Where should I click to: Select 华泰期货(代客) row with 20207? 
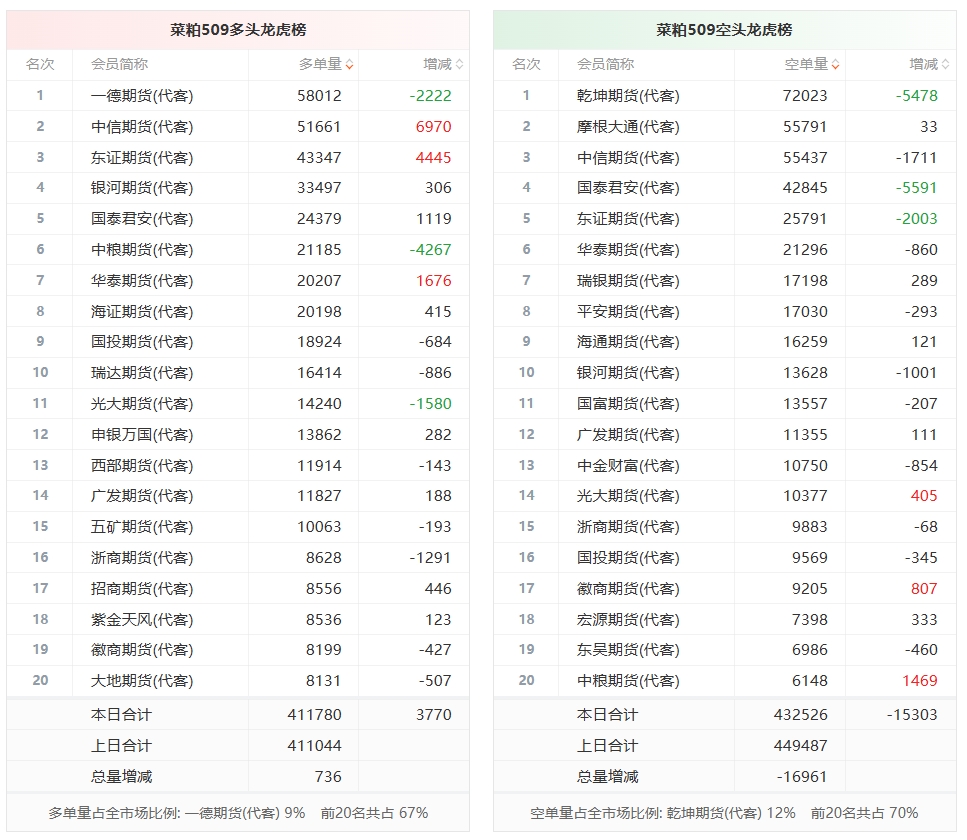click(x=238, y=281)
